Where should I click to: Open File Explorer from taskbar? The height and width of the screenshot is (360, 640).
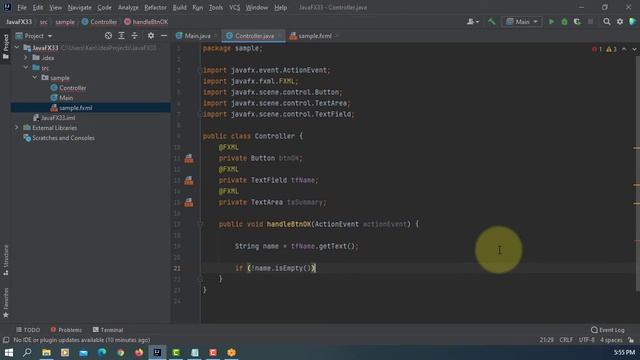(x=46, y=352)
